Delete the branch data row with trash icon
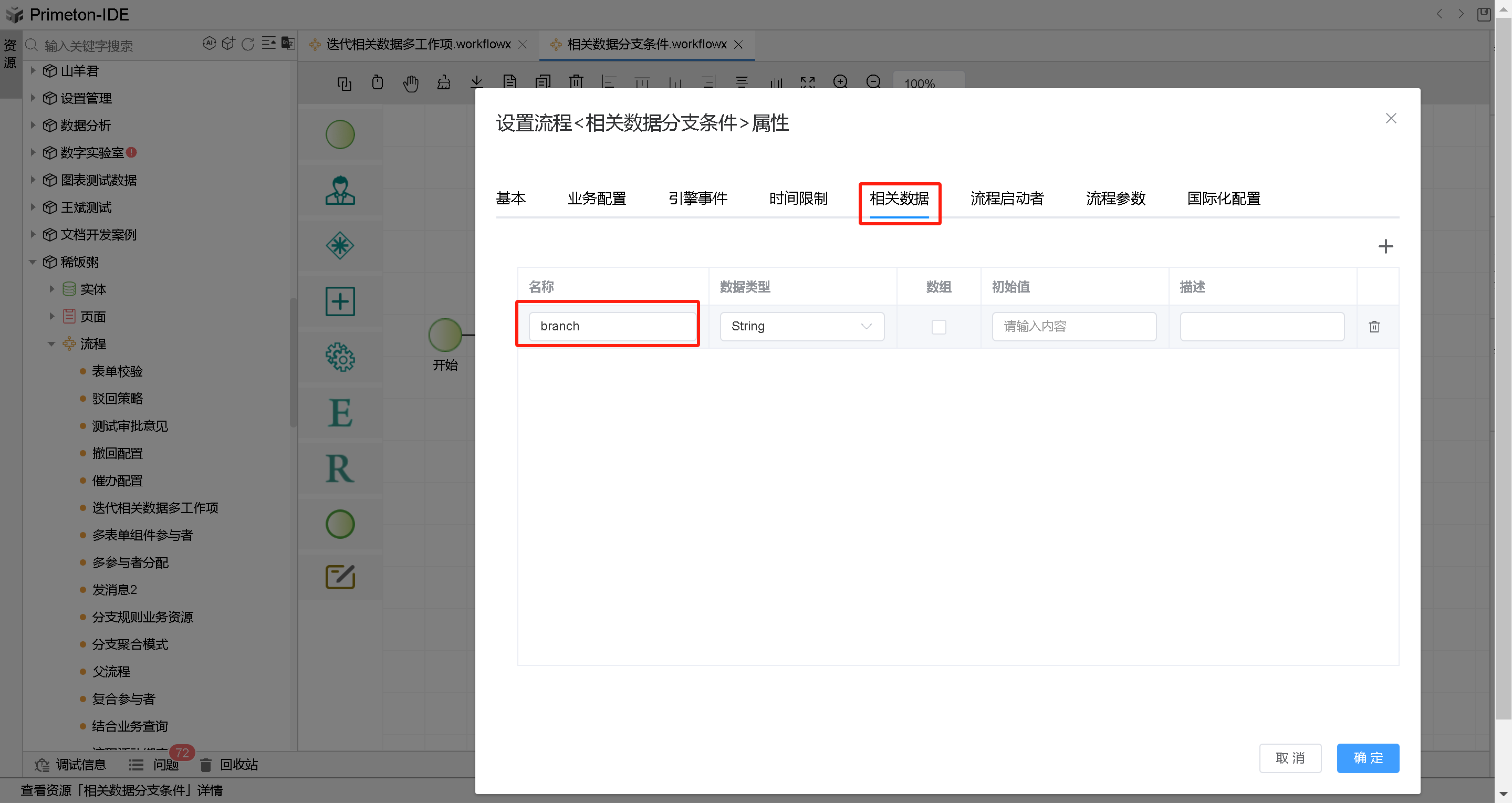Image resolution: width=1512 pixels, height=803 pixels. point(1373,326)
